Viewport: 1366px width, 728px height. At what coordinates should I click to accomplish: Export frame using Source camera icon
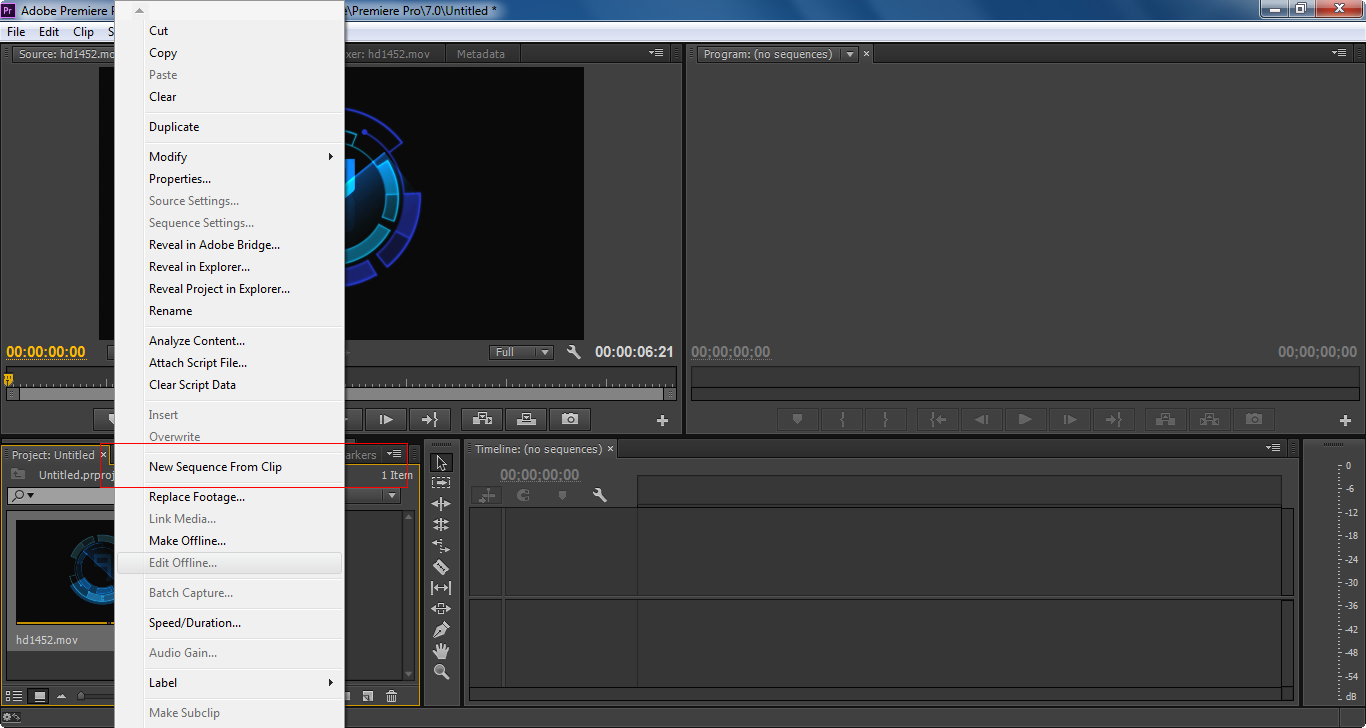point(570,419)
